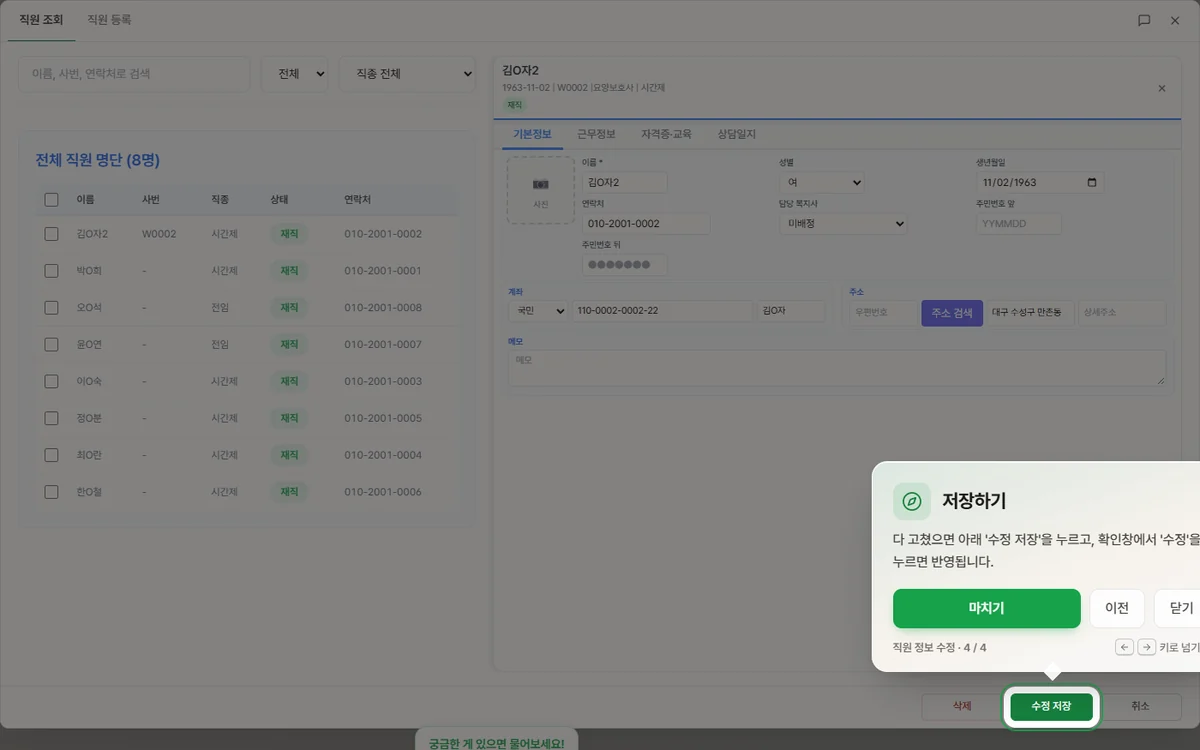Image resolution: width=1200 pixels, height=750 pixels.
Task: Click the 닫기 button in the guide popup
Action: [x=1177, y=608]
